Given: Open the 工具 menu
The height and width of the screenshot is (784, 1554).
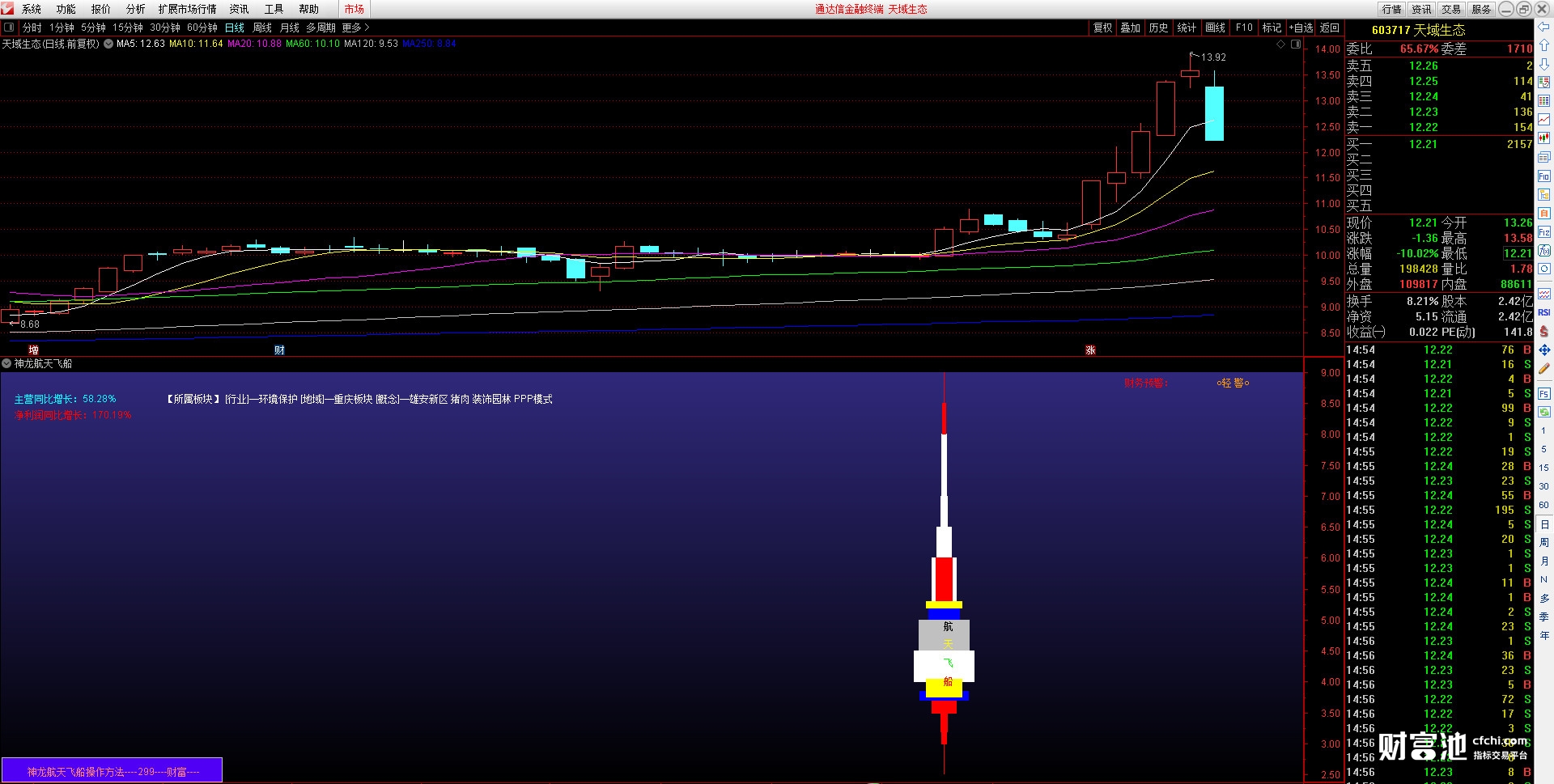Looking at the screenshot, I should click(x=274, y=9).
